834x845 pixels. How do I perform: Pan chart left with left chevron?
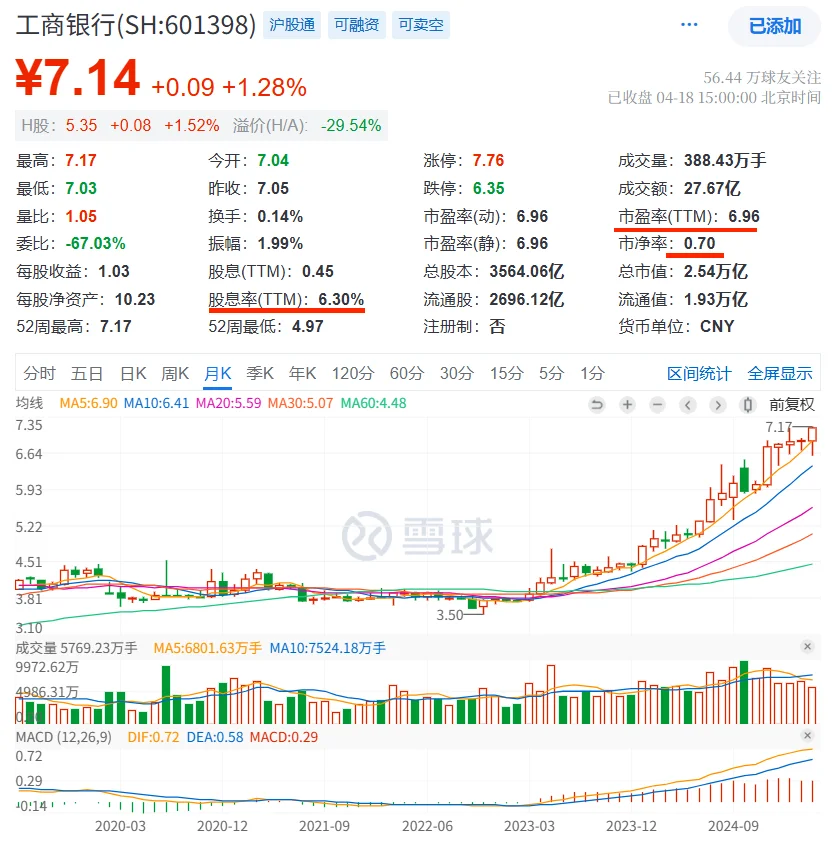(x=687, y=404)
